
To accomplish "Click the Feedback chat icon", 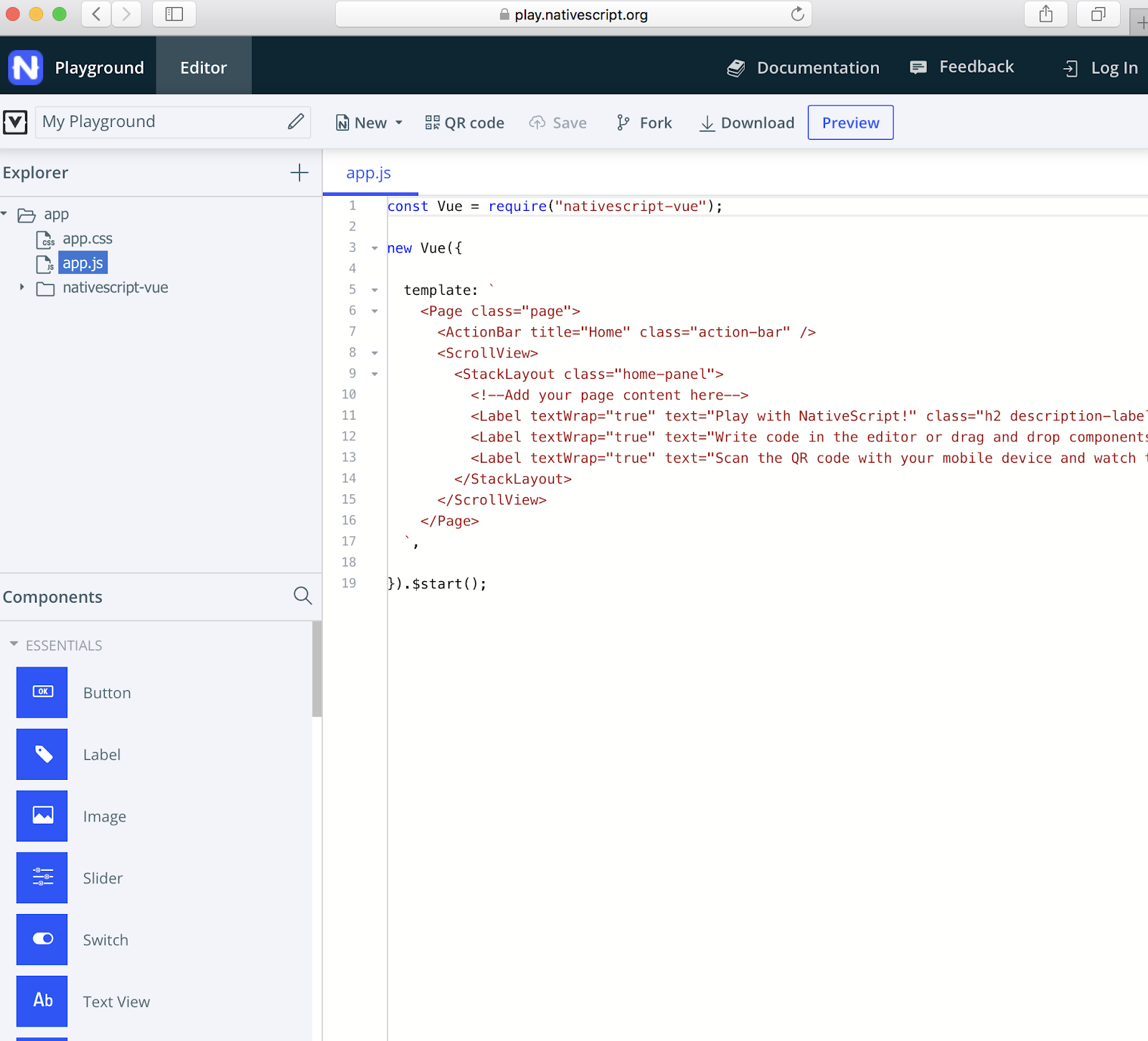I will tap(918, 67).
